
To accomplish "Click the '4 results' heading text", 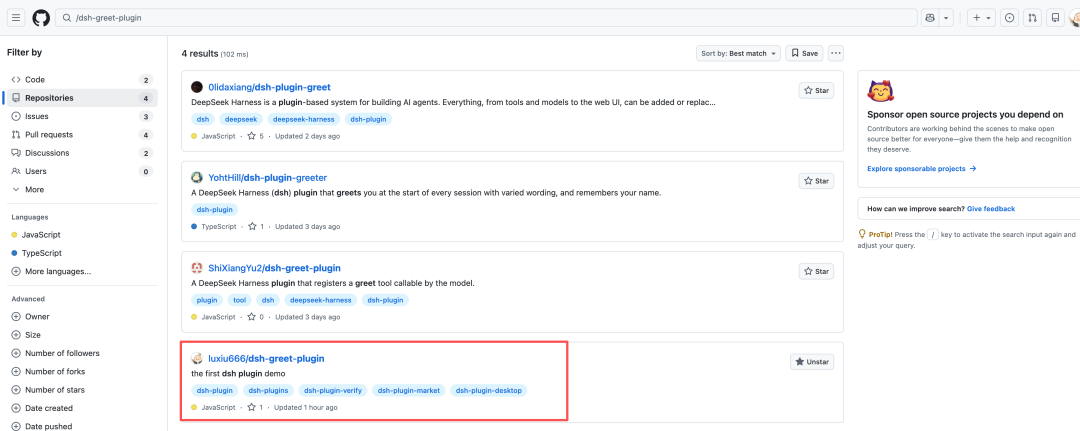I will [200, 53].
